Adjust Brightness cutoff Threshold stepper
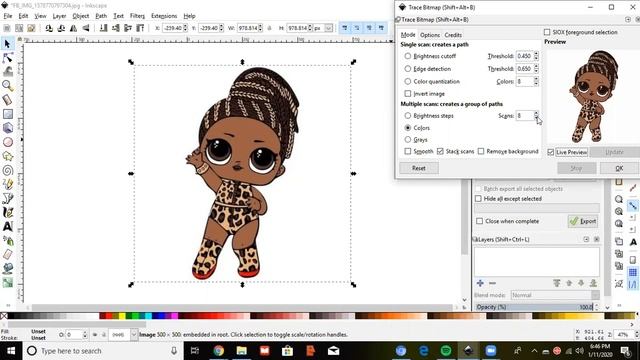640x360 pixels. 536,56
